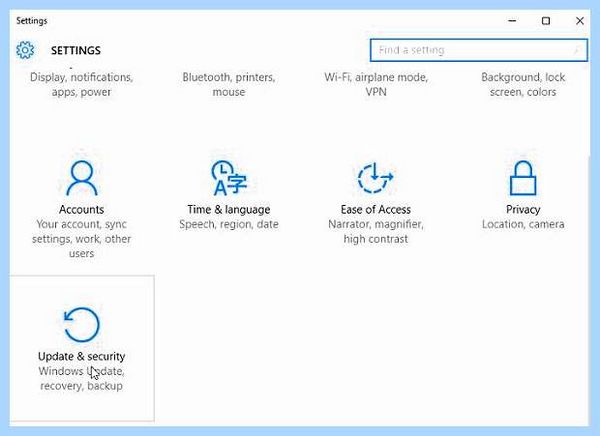
Task: Click 'Speech, region, date' description
Action: (229, 224)
